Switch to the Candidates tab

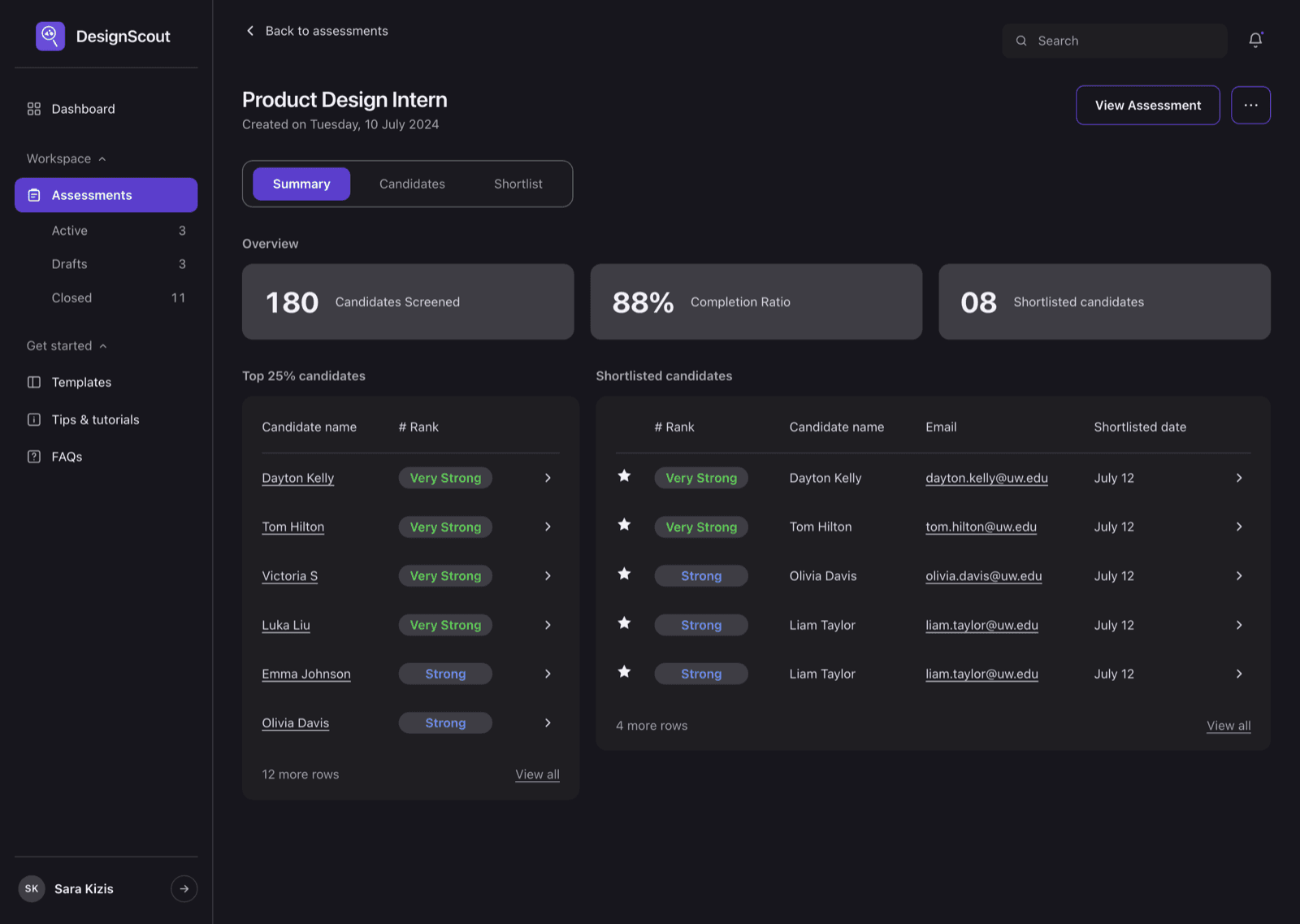pyautogui.click(x=412, y=184)
